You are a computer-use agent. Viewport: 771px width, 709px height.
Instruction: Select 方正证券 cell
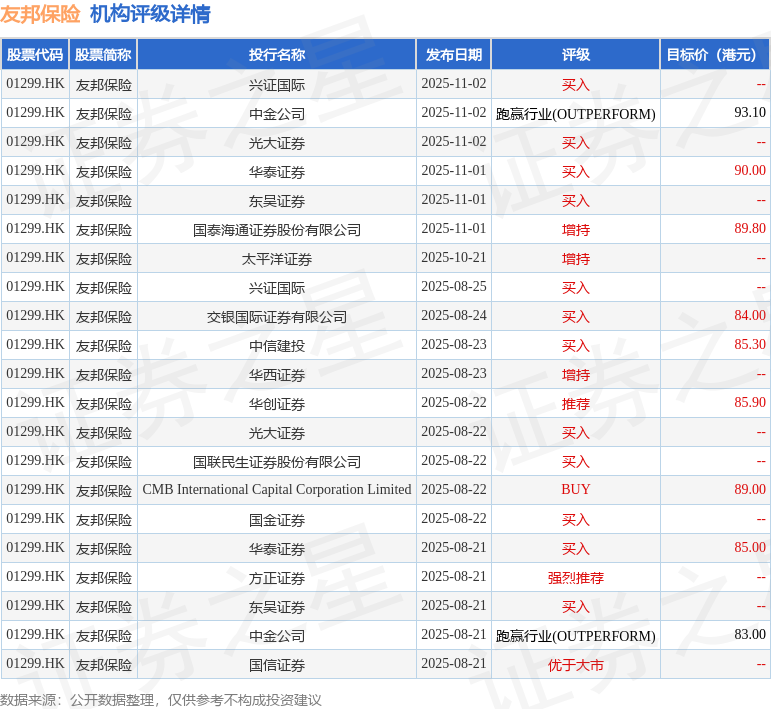click(x=277, y=578)
